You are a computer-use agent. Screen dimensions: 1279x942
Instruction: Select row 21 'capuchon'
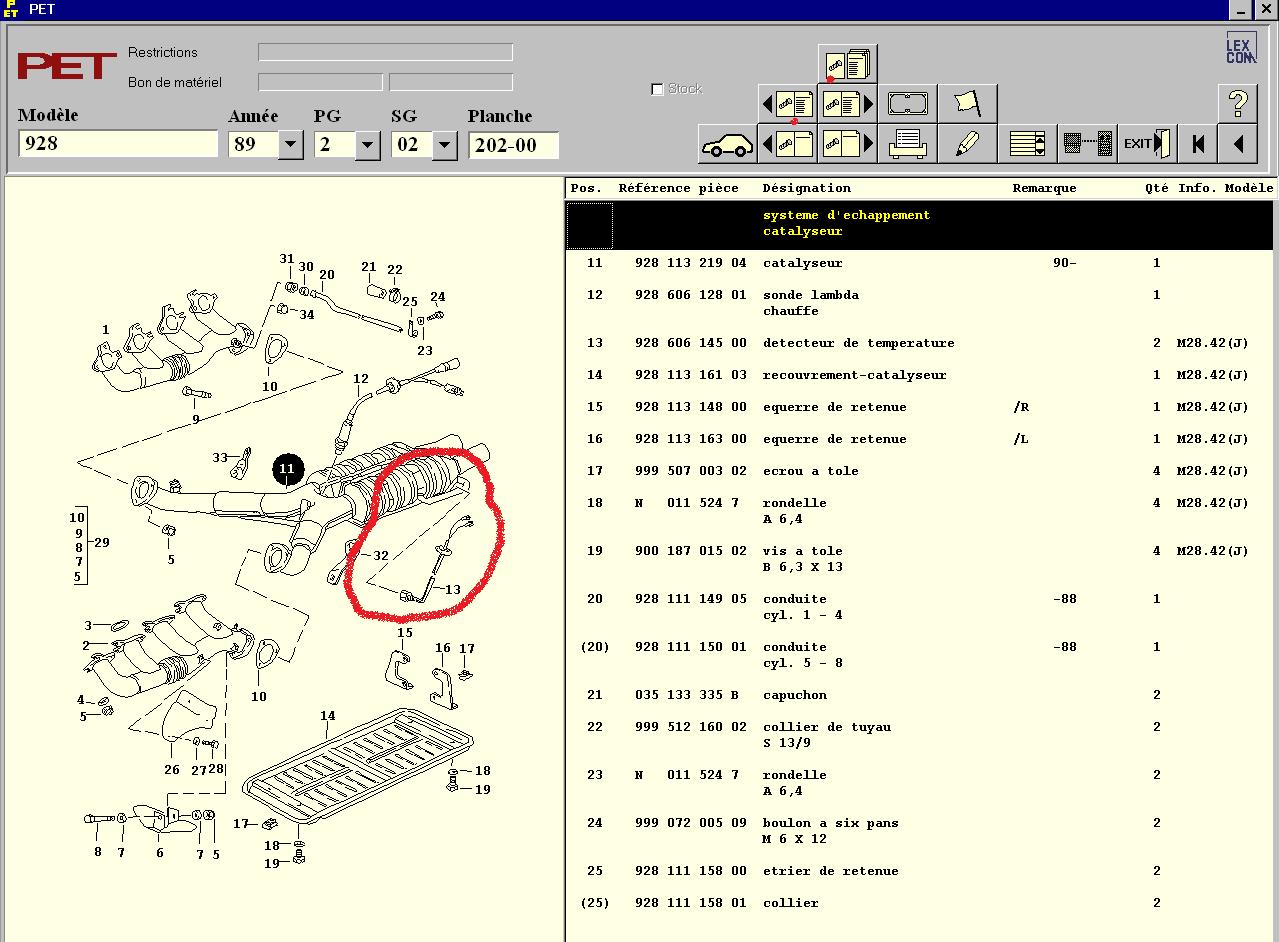point(920,695)
